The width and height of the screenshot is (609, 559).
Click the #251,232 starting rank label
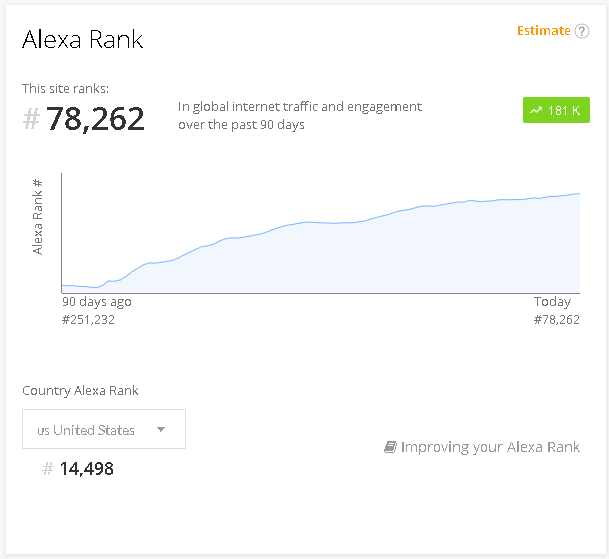click(88, 320)
